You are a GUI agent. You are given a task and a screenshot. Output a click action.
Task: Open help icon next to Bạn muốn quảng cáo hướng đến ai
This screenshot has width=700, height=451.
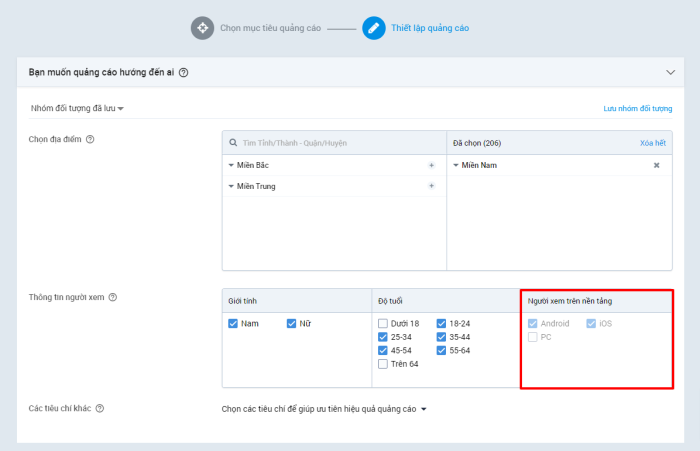tap(183, 72)
